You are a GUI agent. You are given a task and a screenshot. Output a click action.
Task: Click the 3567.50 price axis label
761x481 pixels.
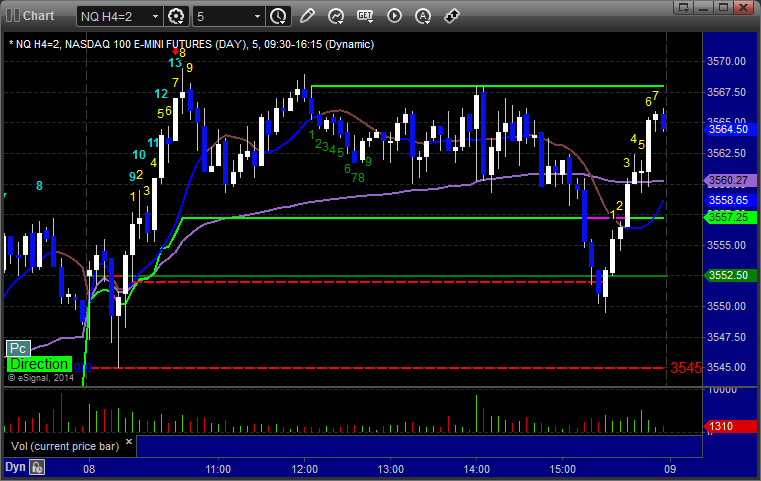tap(726, 92)
